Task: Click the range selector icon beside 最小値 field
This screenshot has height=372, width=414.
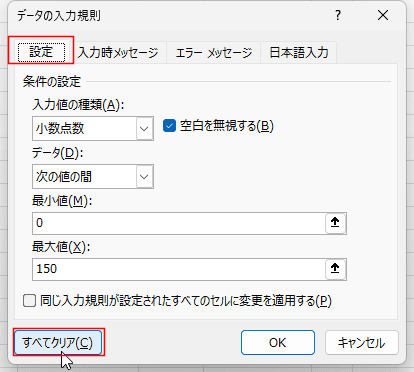Action: tap(335, 223)
